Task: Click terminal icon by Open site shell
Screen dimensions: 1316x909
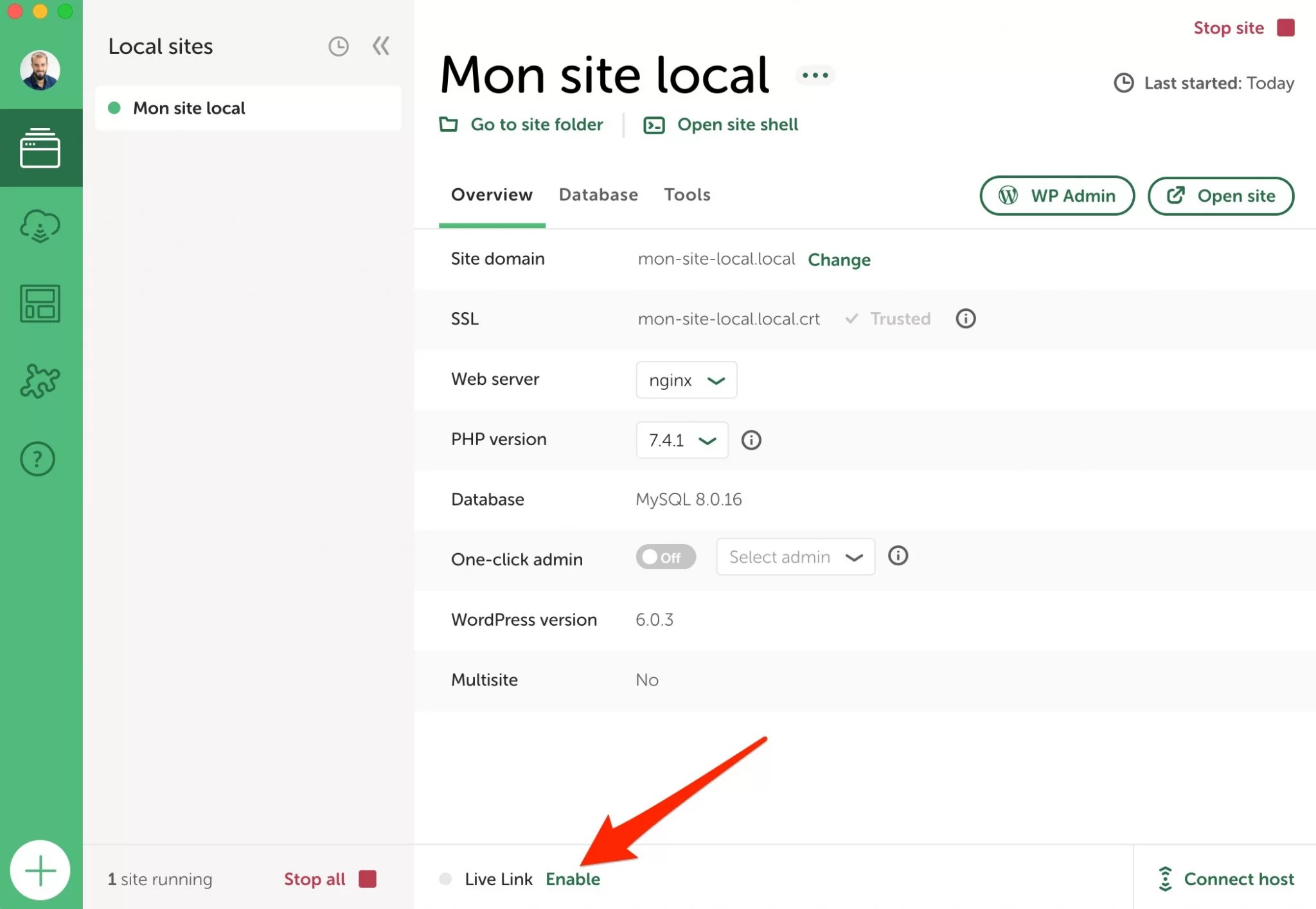Action: (654, 125)
